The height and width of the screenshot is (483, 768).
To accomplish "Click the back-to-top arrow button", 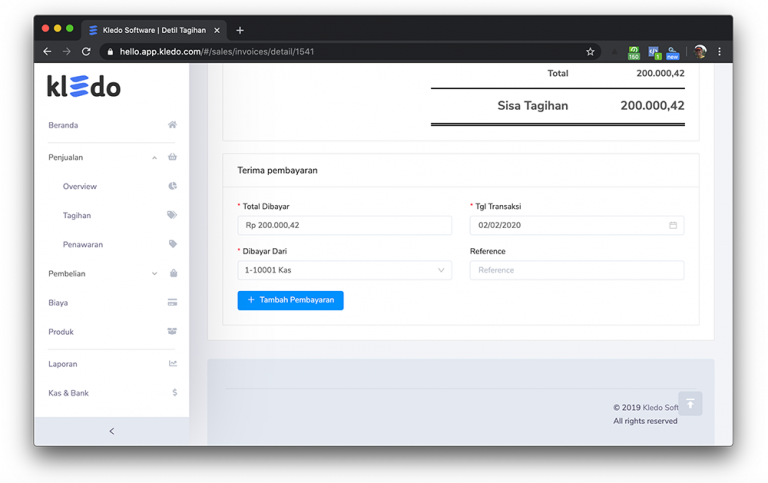I will click(x=690, y=404).
